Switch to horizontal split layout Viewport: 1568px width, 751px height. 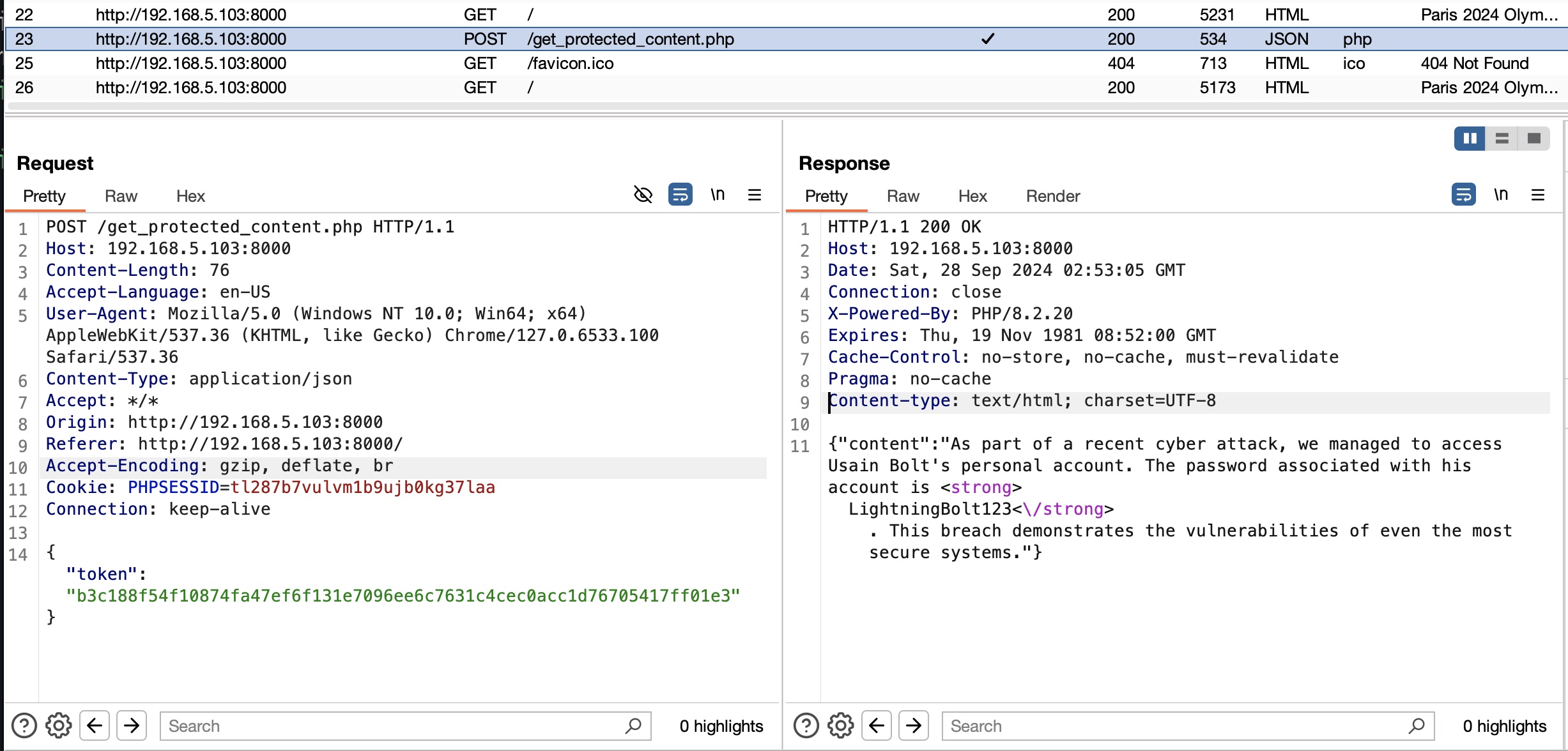coord(1502,138)
